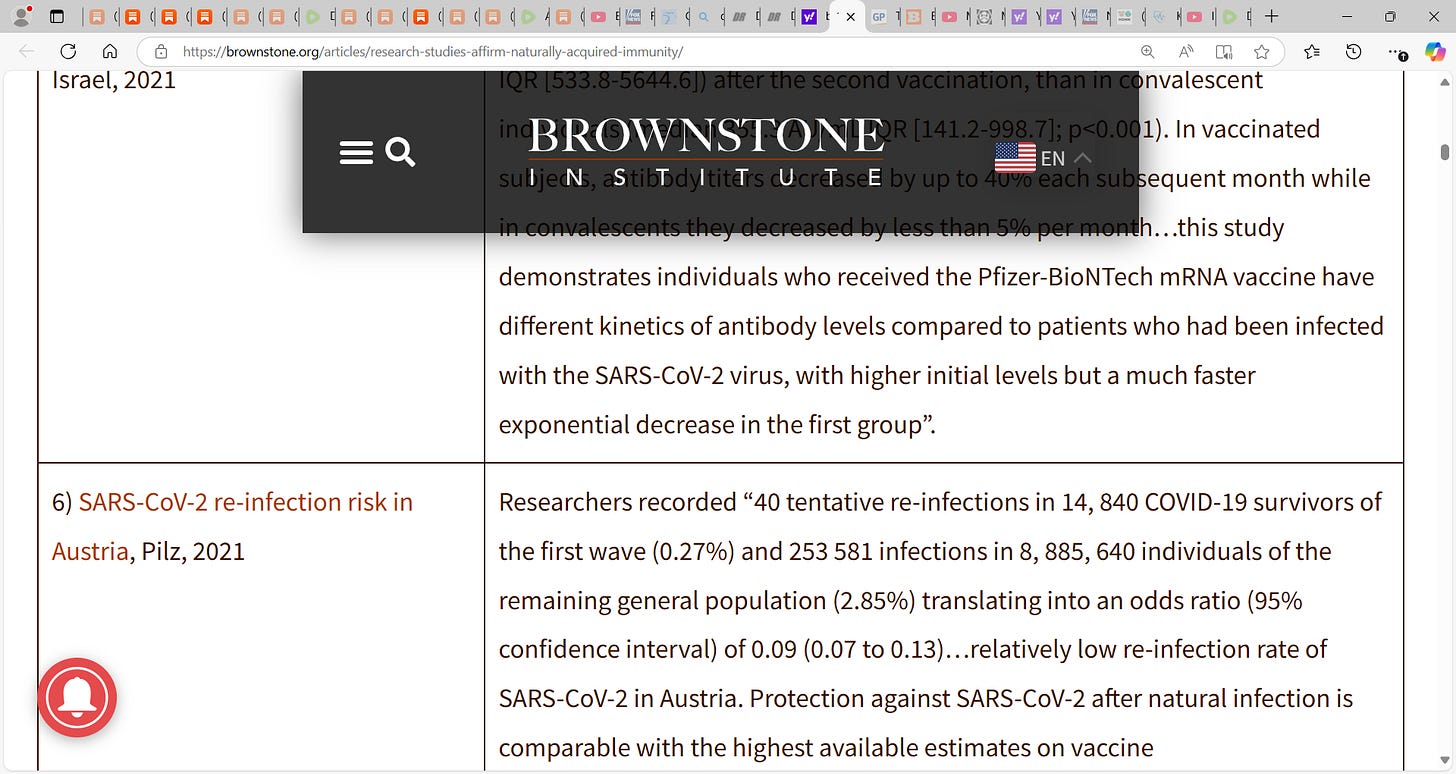Click the address bar URL field
The height and width of the screenshot is (774, 1456).
640,52
